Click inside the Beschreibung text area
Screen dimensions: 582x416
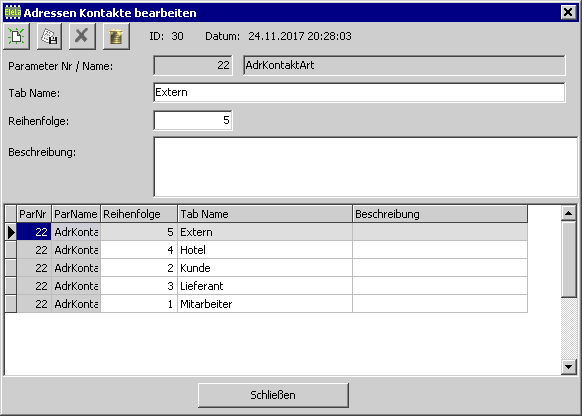pyautogui.click(x=365, y=167)
